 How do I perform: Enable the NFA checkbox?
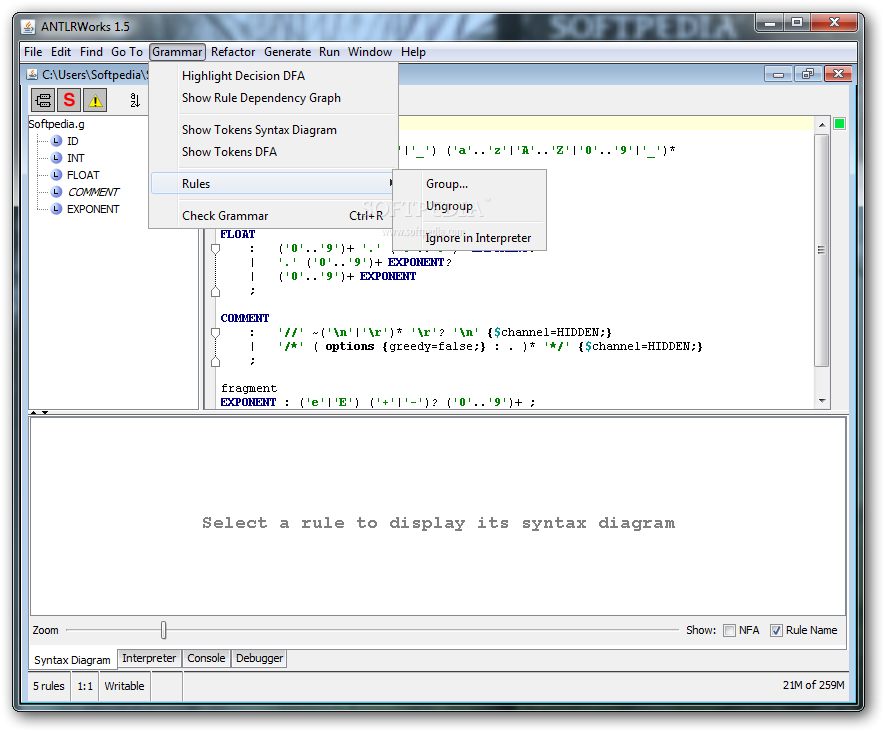(729, 630)
